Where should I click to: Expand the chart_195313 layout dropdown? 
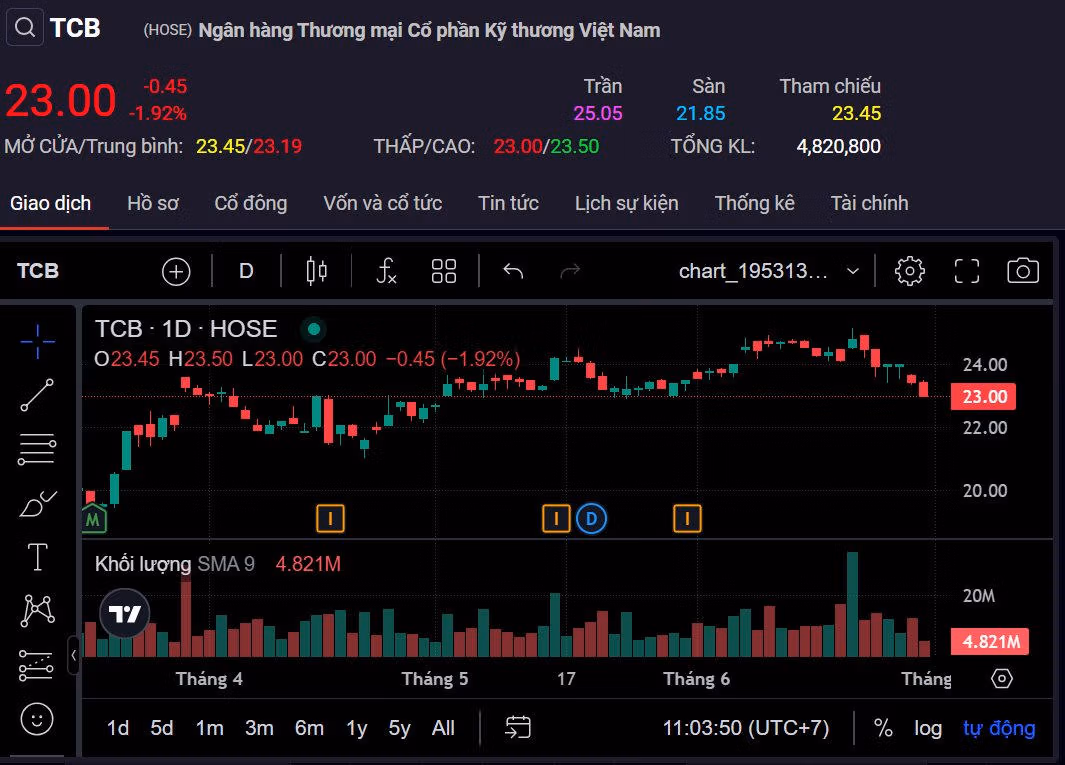tap(852, 271)
